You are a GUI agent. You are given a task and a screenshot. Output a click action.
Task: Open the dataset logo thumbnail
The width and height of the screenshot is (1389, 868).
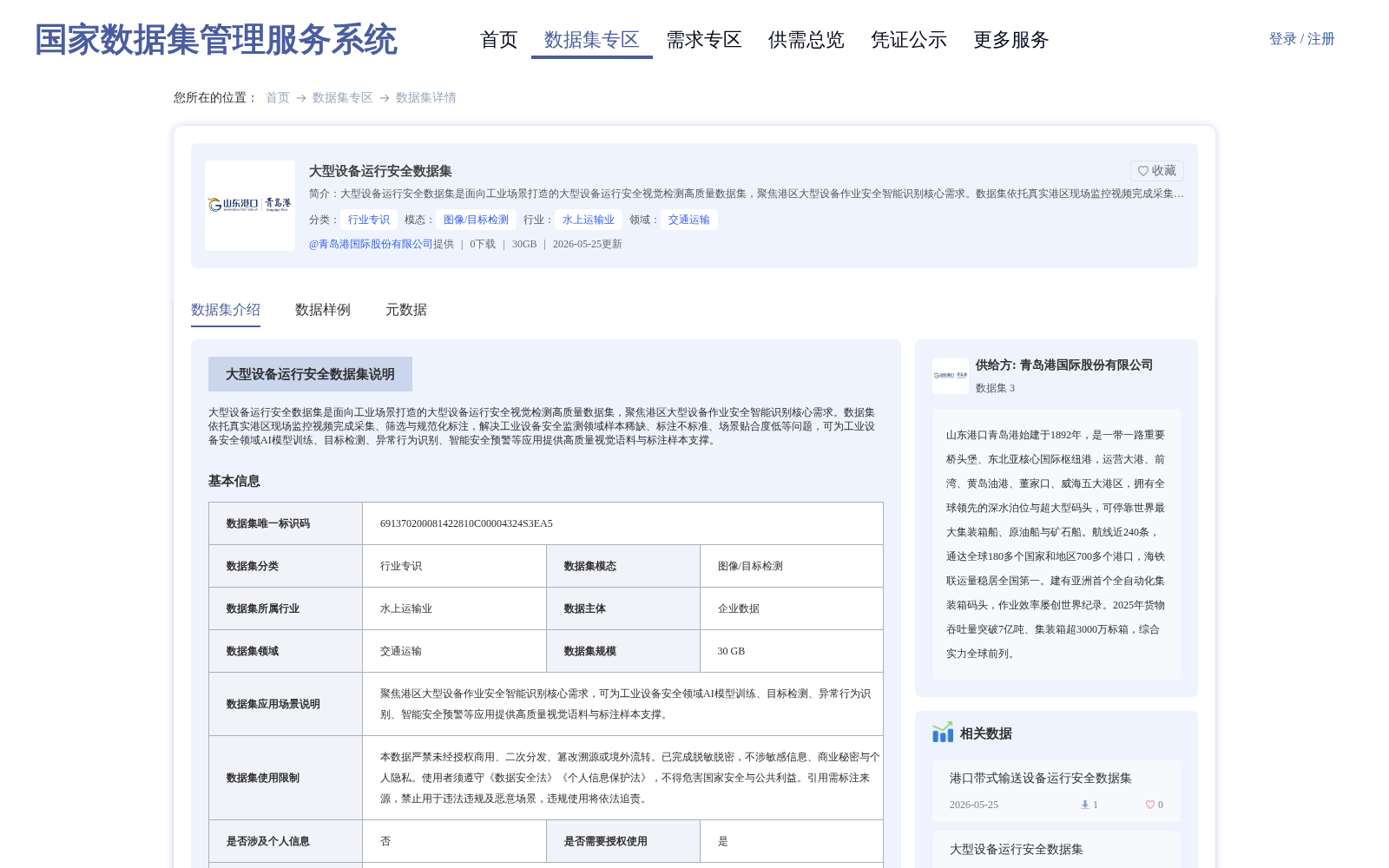point(250,206)
